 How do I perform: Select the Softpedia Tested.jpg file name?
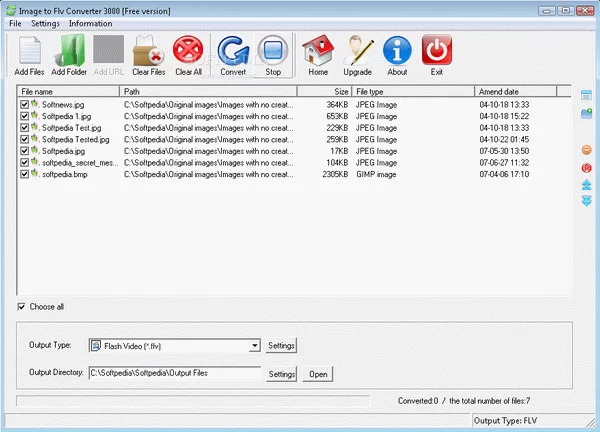click(x=75, y=139)
